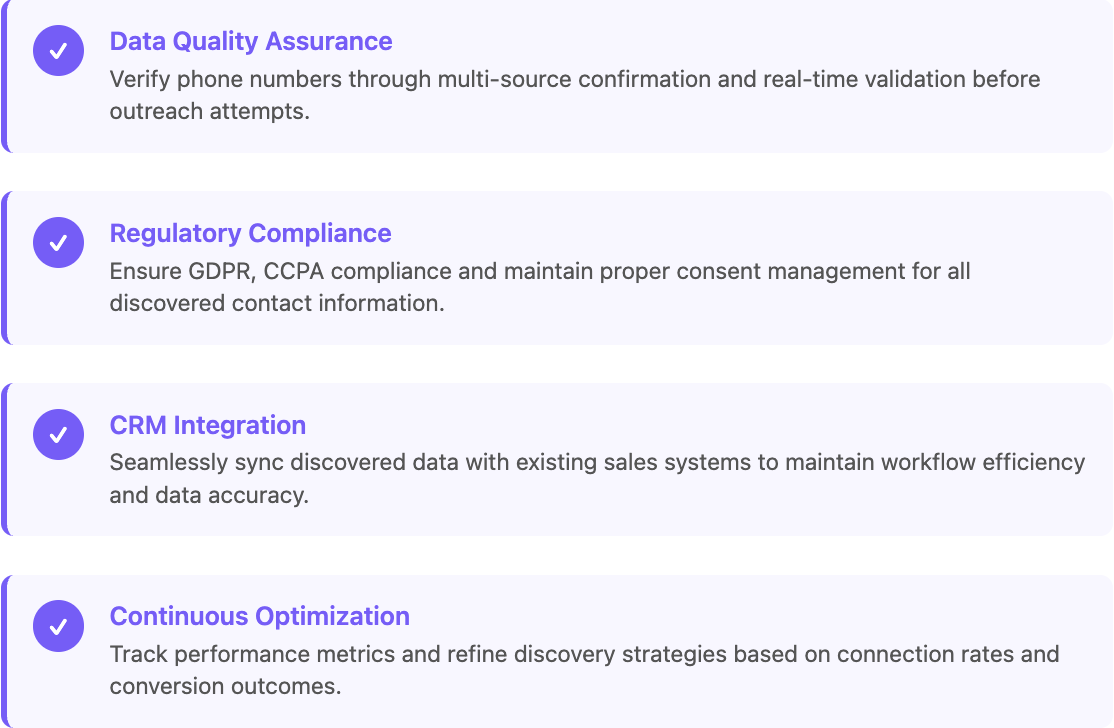This screenshot has height=728, width=1114.
Task: Click the checkmark icon beside Data Quality Assurance
Action: point(58,50)
